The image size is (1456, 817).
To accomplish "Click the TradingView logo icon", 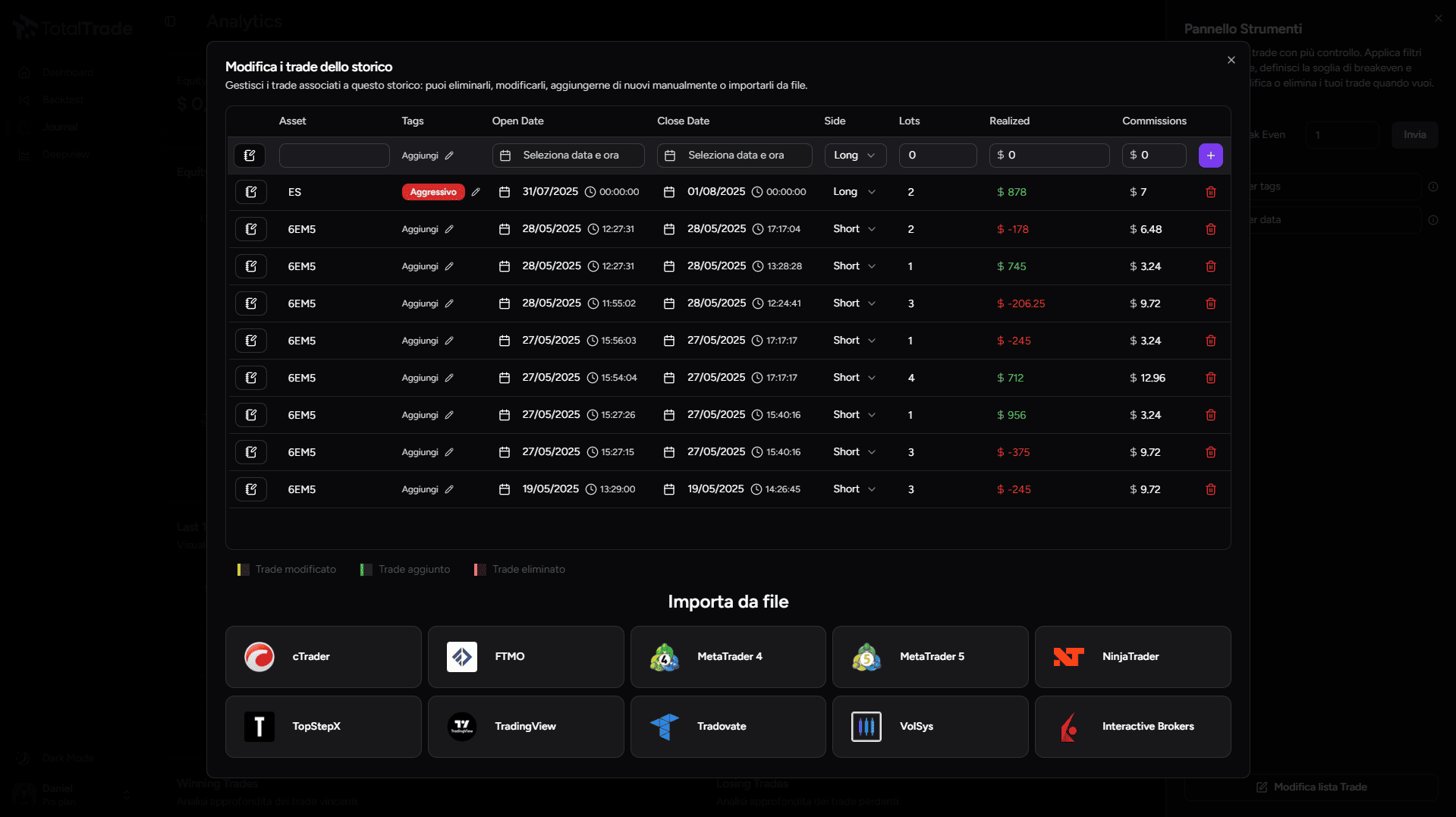I will 462,727.
